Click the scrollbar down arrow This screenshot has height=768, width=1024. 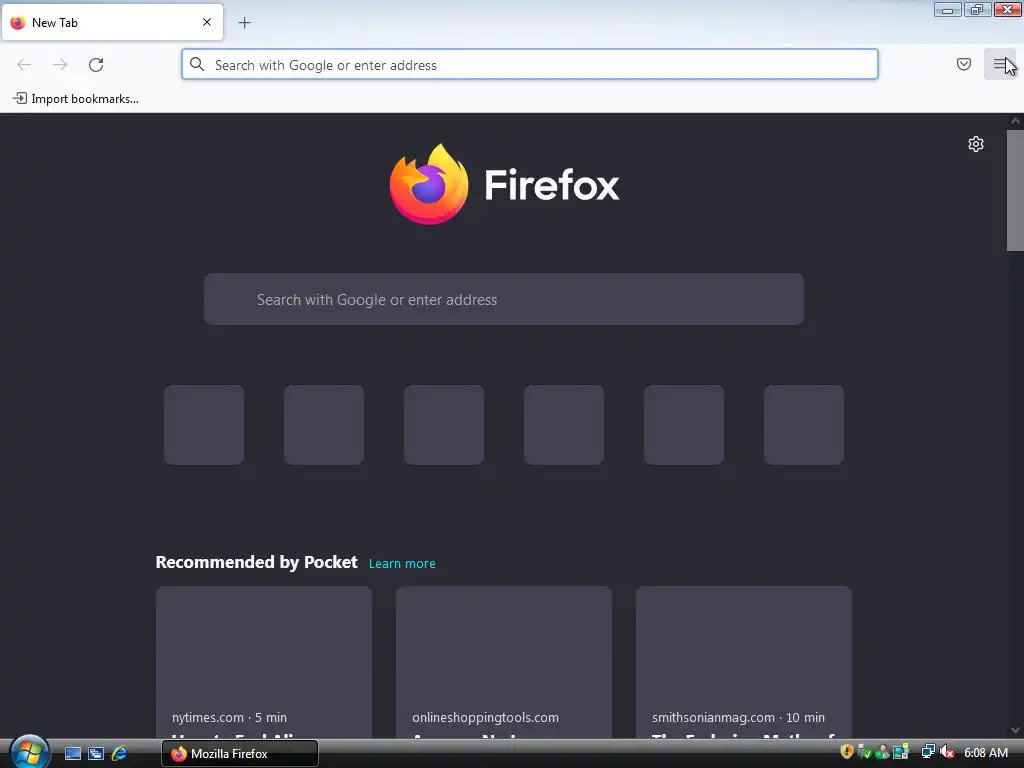pyautogui.click(x=1015, y=730)
